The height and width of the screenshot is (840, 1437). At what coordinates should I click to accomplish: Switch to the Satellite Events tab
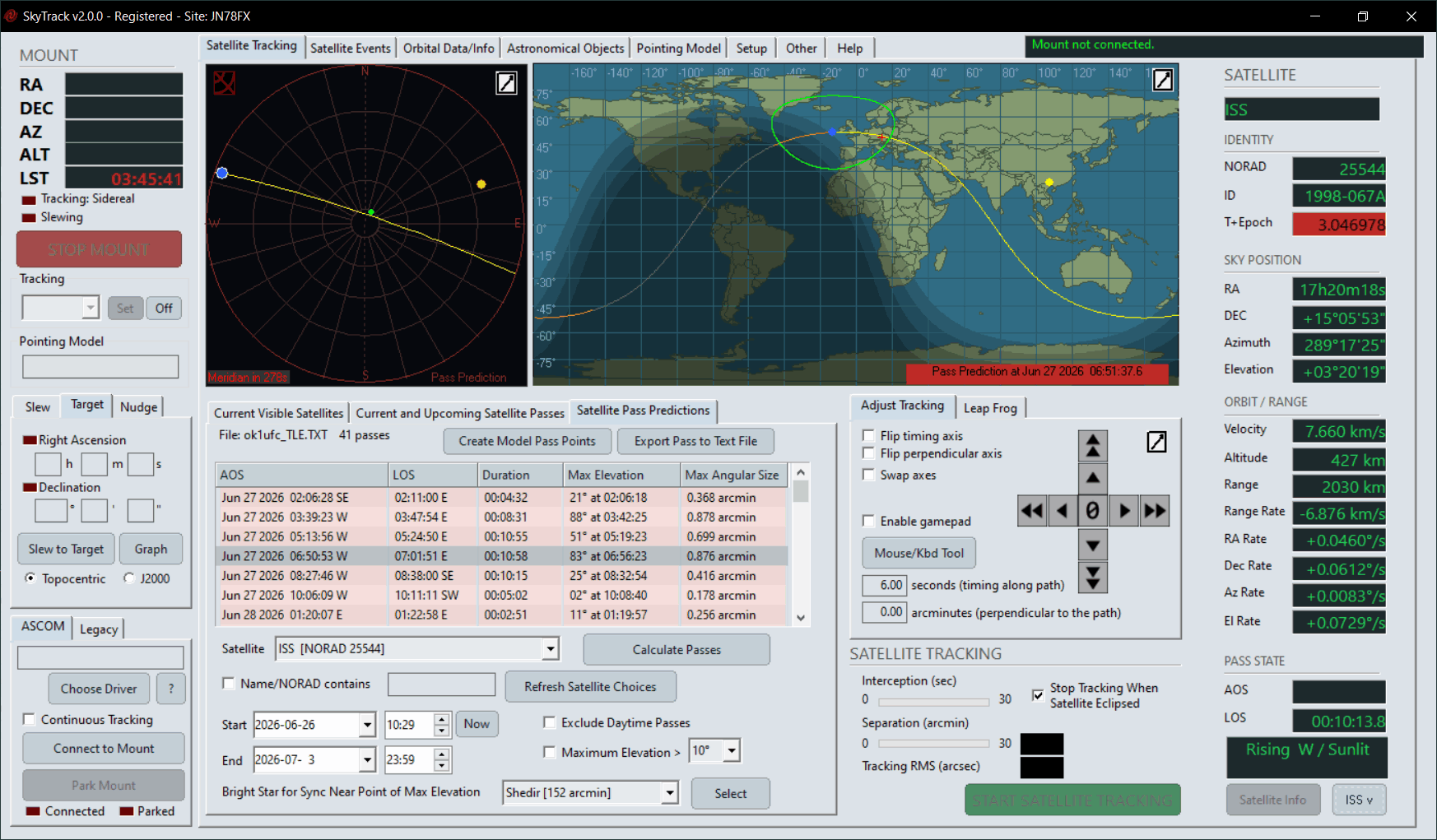351,48
